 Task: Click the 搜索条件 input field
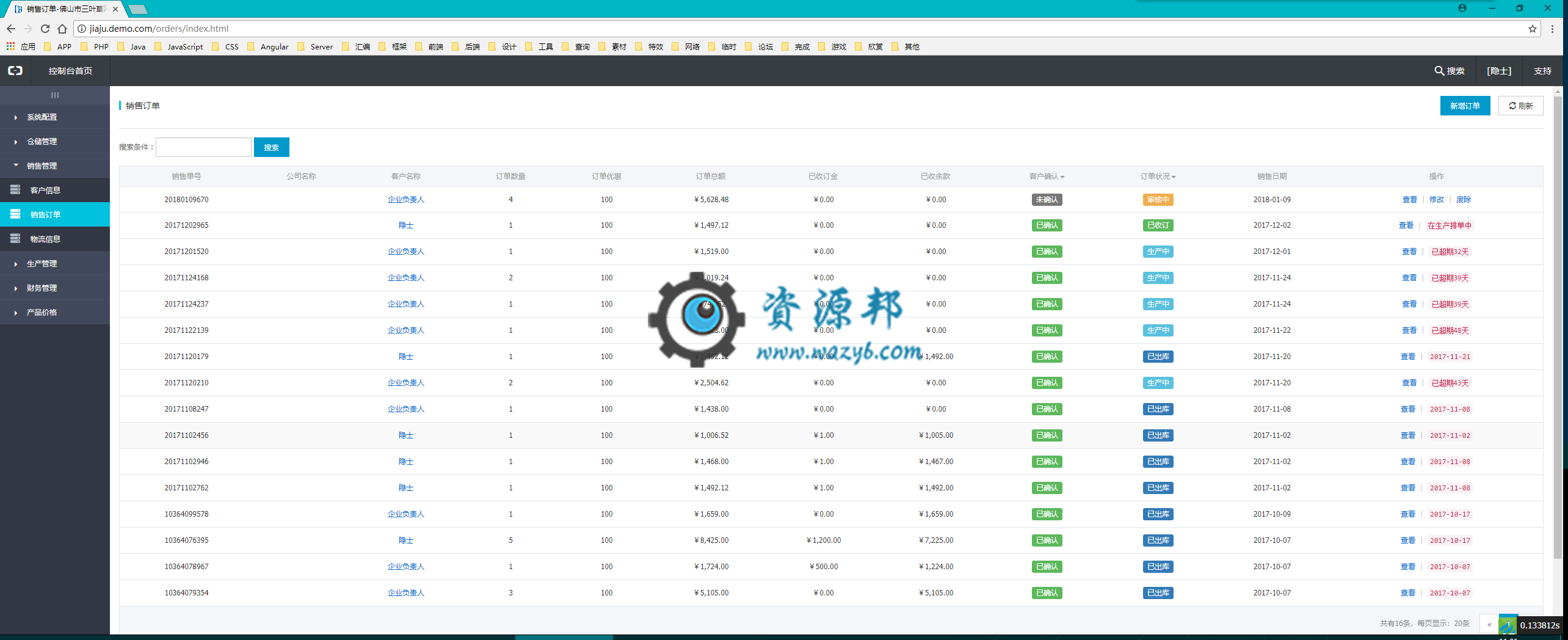pyautogui.click(x=203, y=147)
